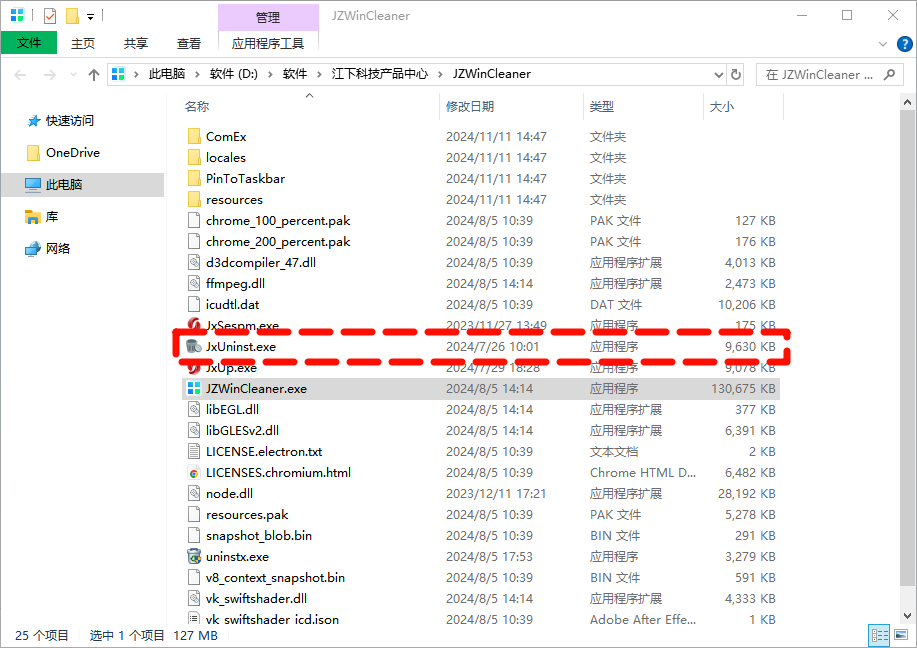Refresh the current folder view
Viewport: 917px width, 648px height.
pyautogui.click(x=736, y=74)
